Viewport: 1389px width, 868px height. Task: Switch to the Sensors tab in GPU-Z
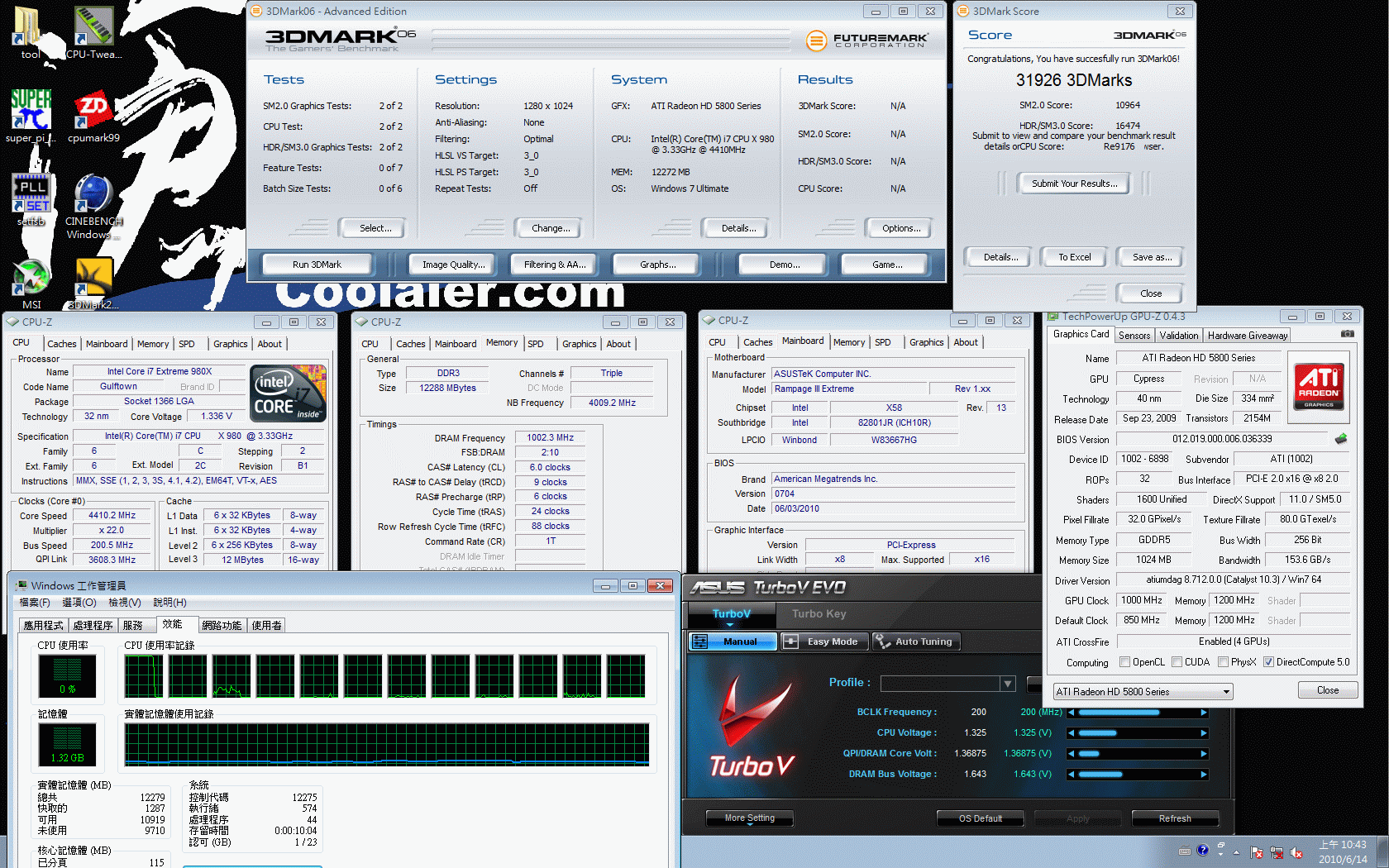tap(1134, 336)
